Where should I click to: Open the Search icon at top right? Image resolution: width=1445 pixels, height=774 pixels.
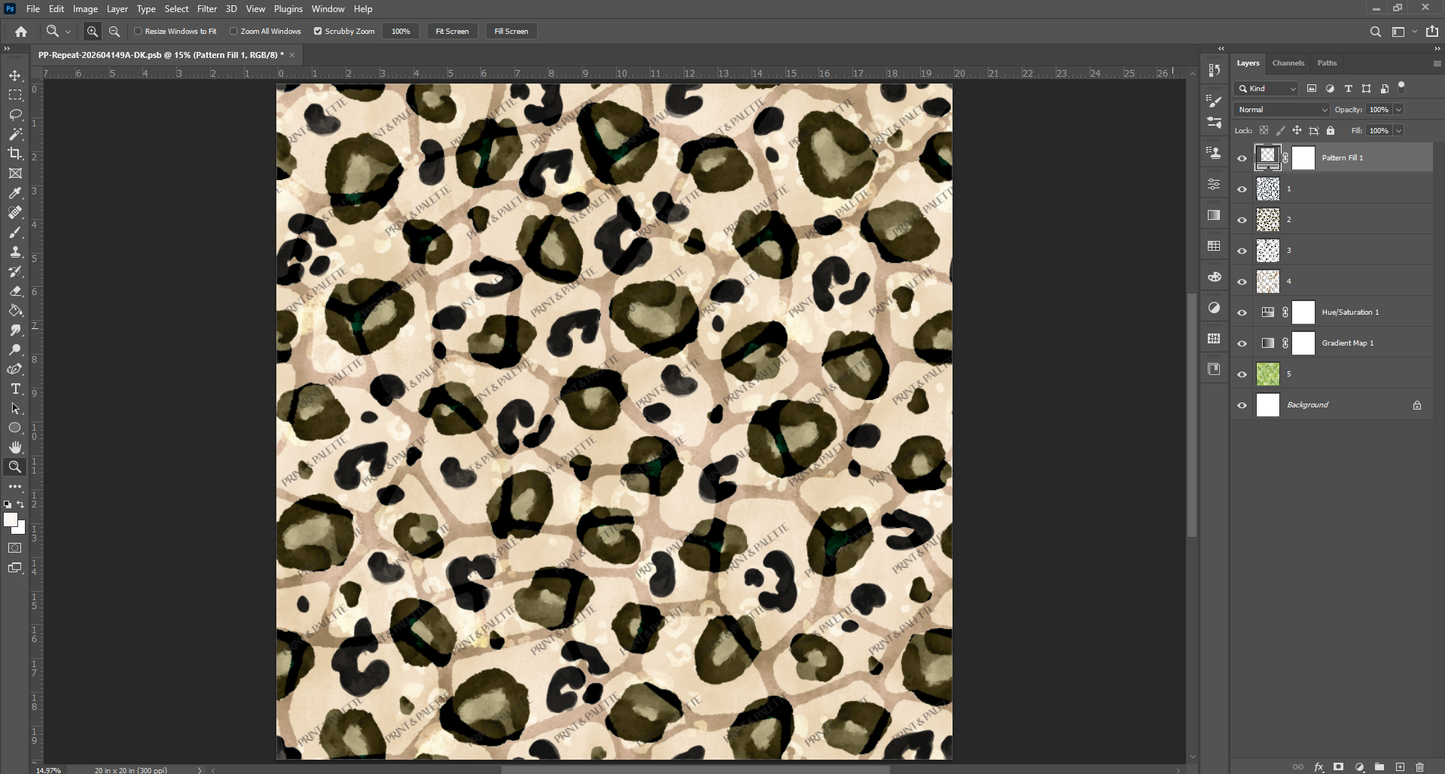[x=1376, y=31]
